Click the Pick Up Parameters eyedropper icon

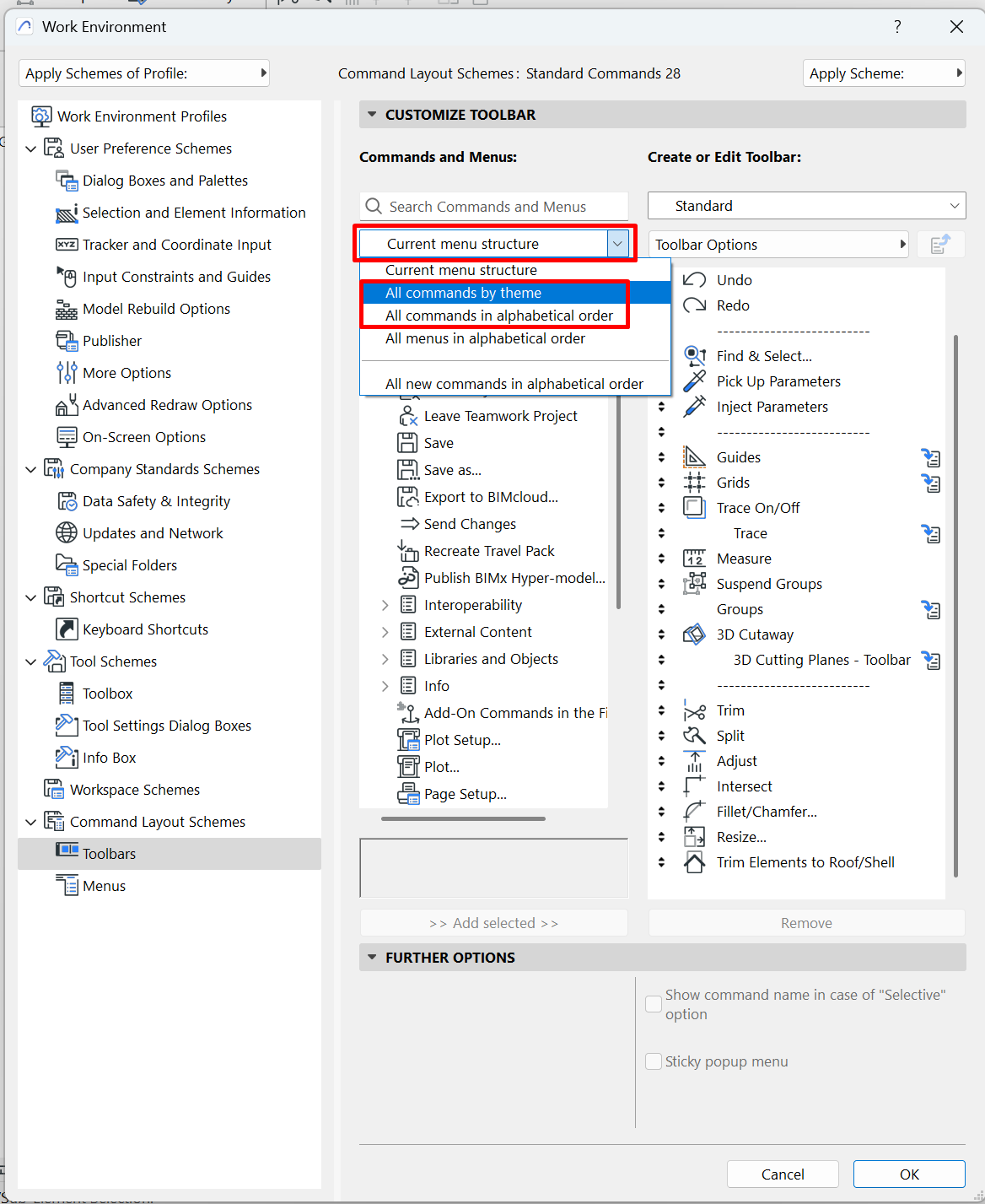click(694, 381)
